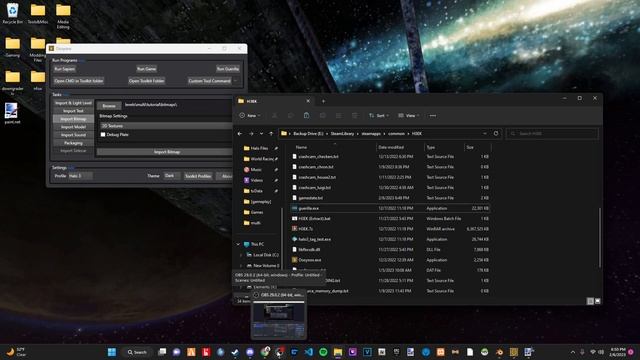Viewport: 640px width, 360px height.
Task: Click common in the breadcrumb path
Action: (x=396, y=133)
